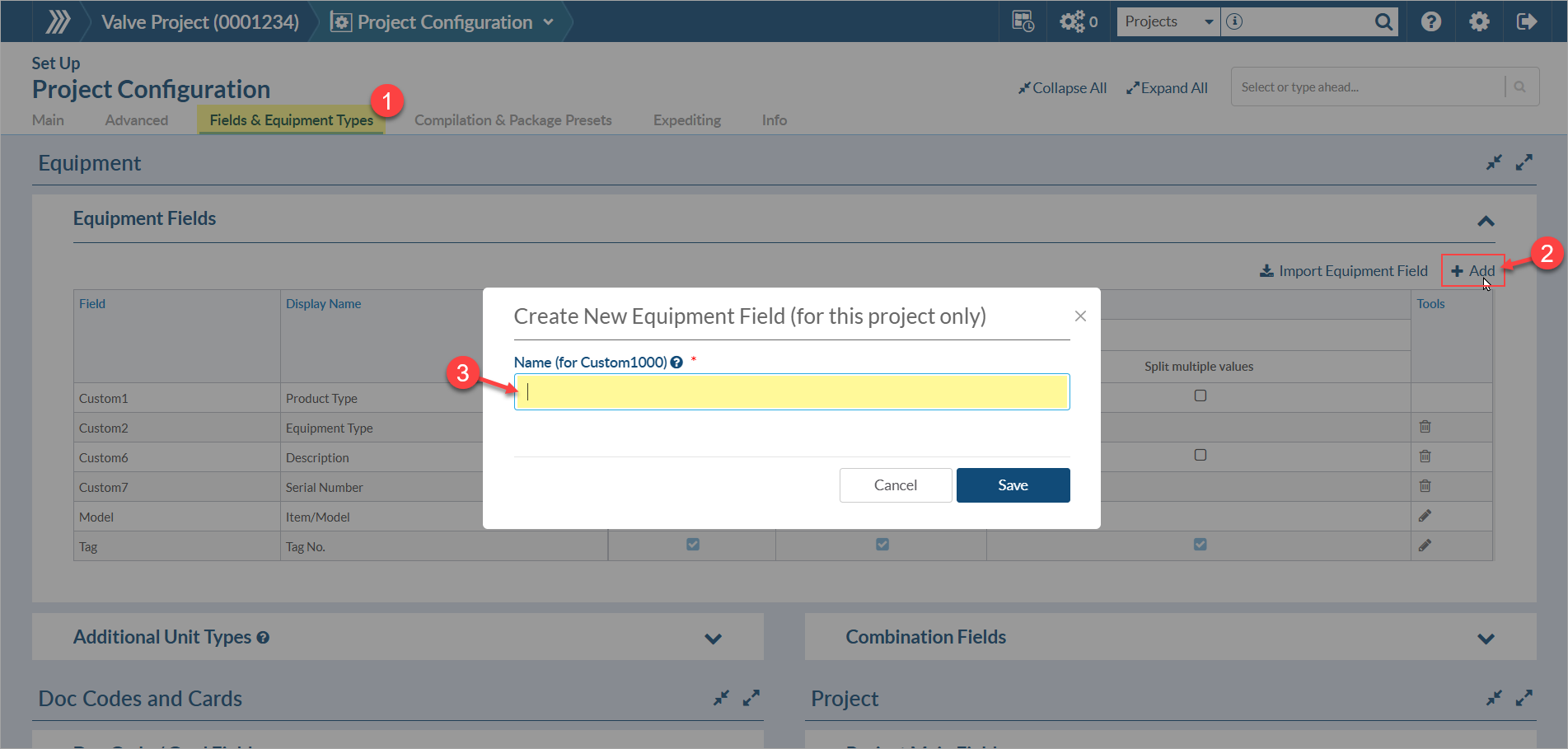Click the magnifier search icon in top bar

click(x=1383, y=22)
